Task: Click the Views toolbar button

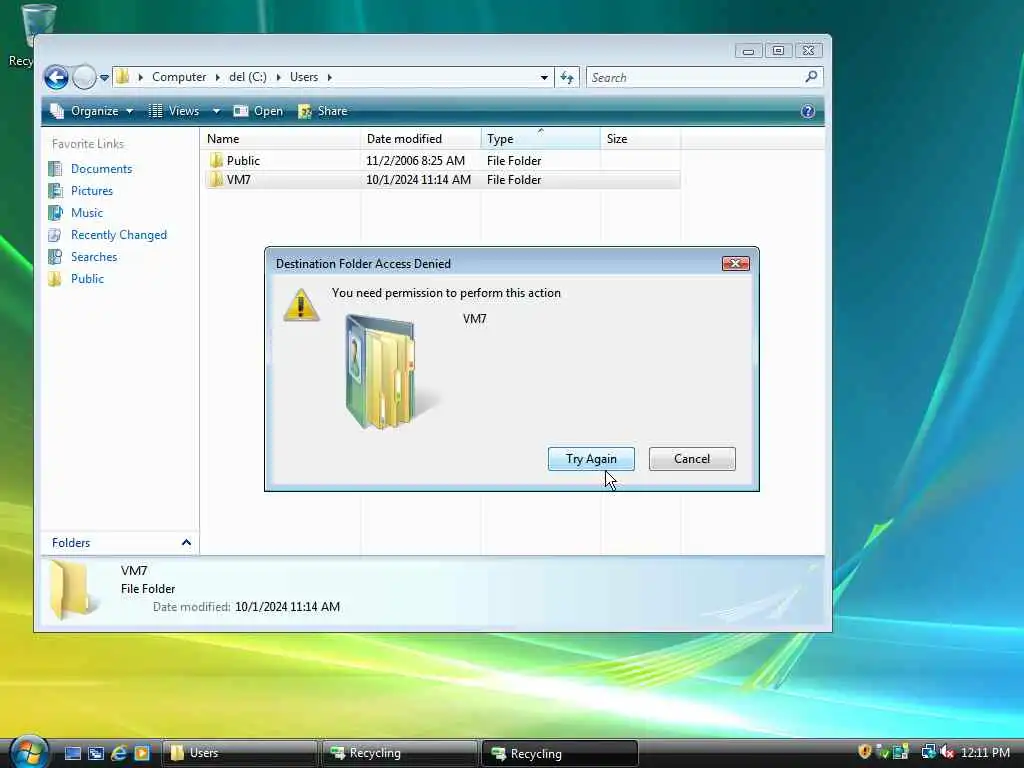Action: tap(174, 111)
